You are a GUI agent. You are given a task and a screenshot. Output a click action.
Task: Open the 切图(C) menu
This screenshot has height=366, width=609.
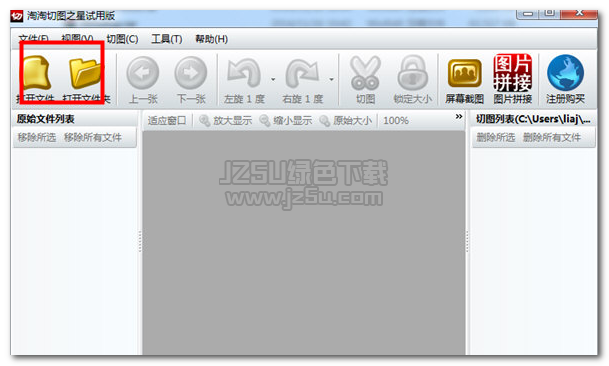pyautogui.click(x=122, y=39)
